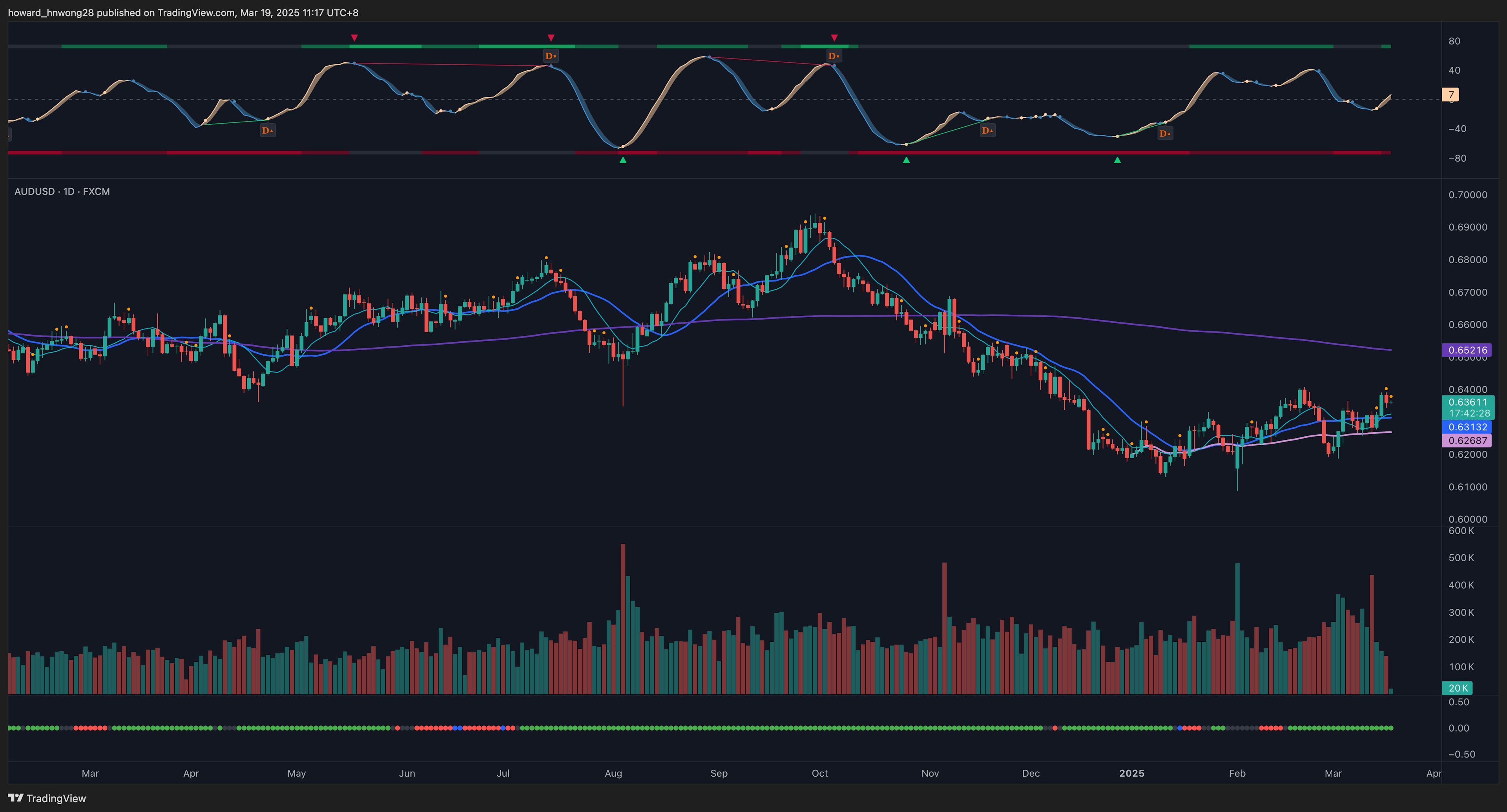Click the purple 0.65216 moving average price label

[1467, 350]
